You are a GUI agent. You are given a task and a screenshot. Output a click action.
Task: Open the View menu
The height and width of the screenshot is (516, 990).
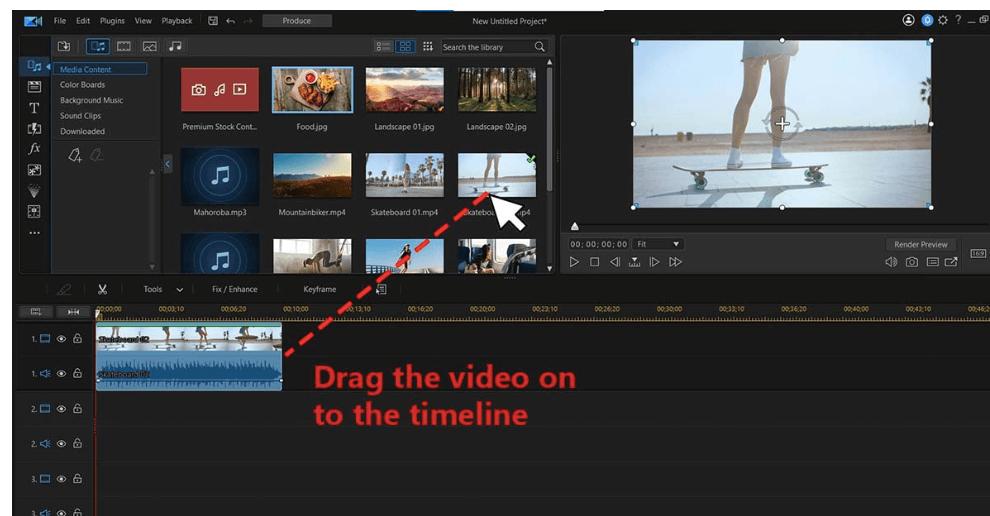click(x=143, y=21)
